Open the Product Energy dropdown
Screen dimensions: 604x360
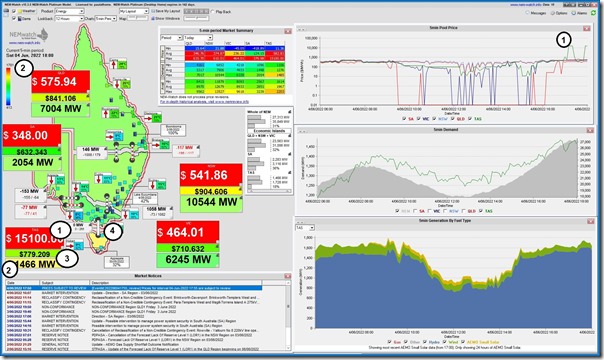[x=69, y=12]
